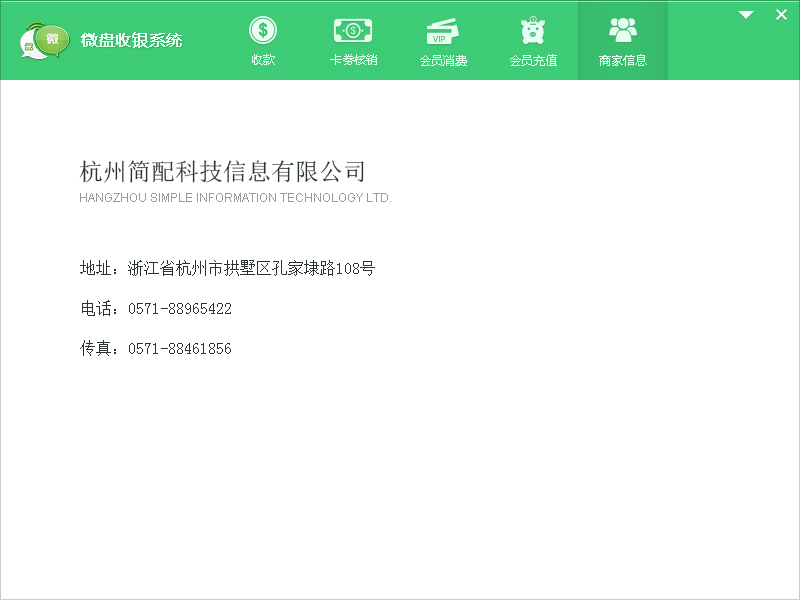
Task: Click the dollar coin 收款 icon
Action: tap(263, 31)
